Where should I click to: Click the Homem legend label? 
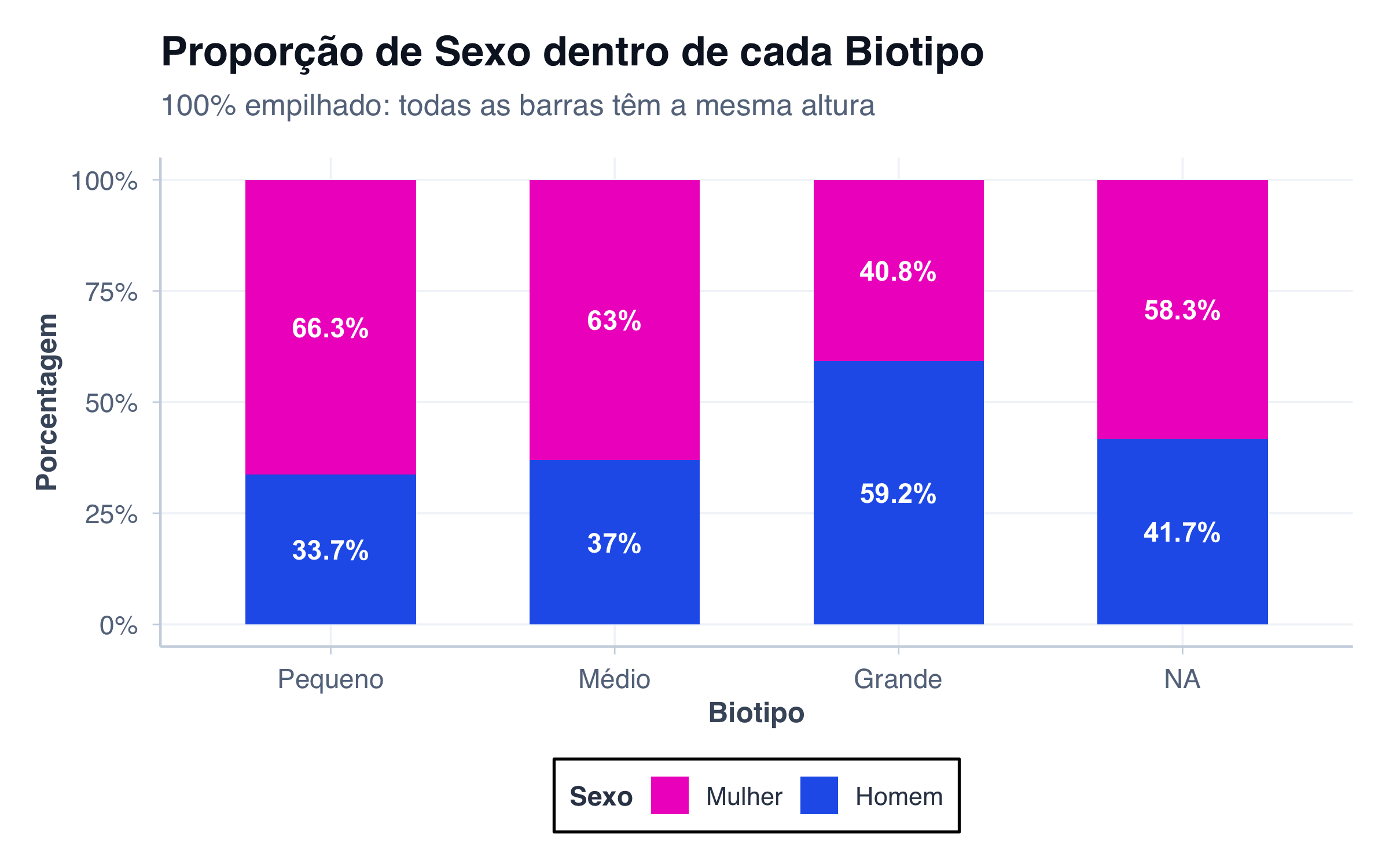tap(899, 797)
